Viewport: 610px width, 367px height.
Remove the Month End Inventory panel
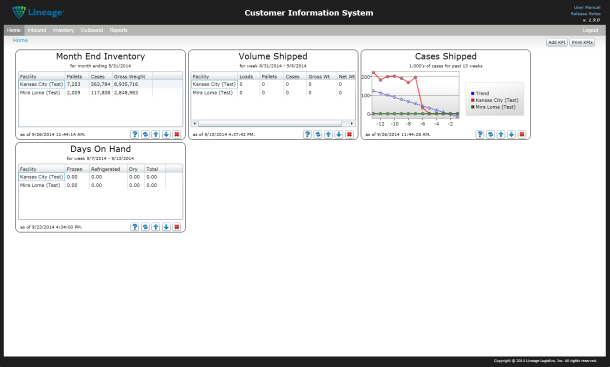pyautogui.click(x=177, y=134)
